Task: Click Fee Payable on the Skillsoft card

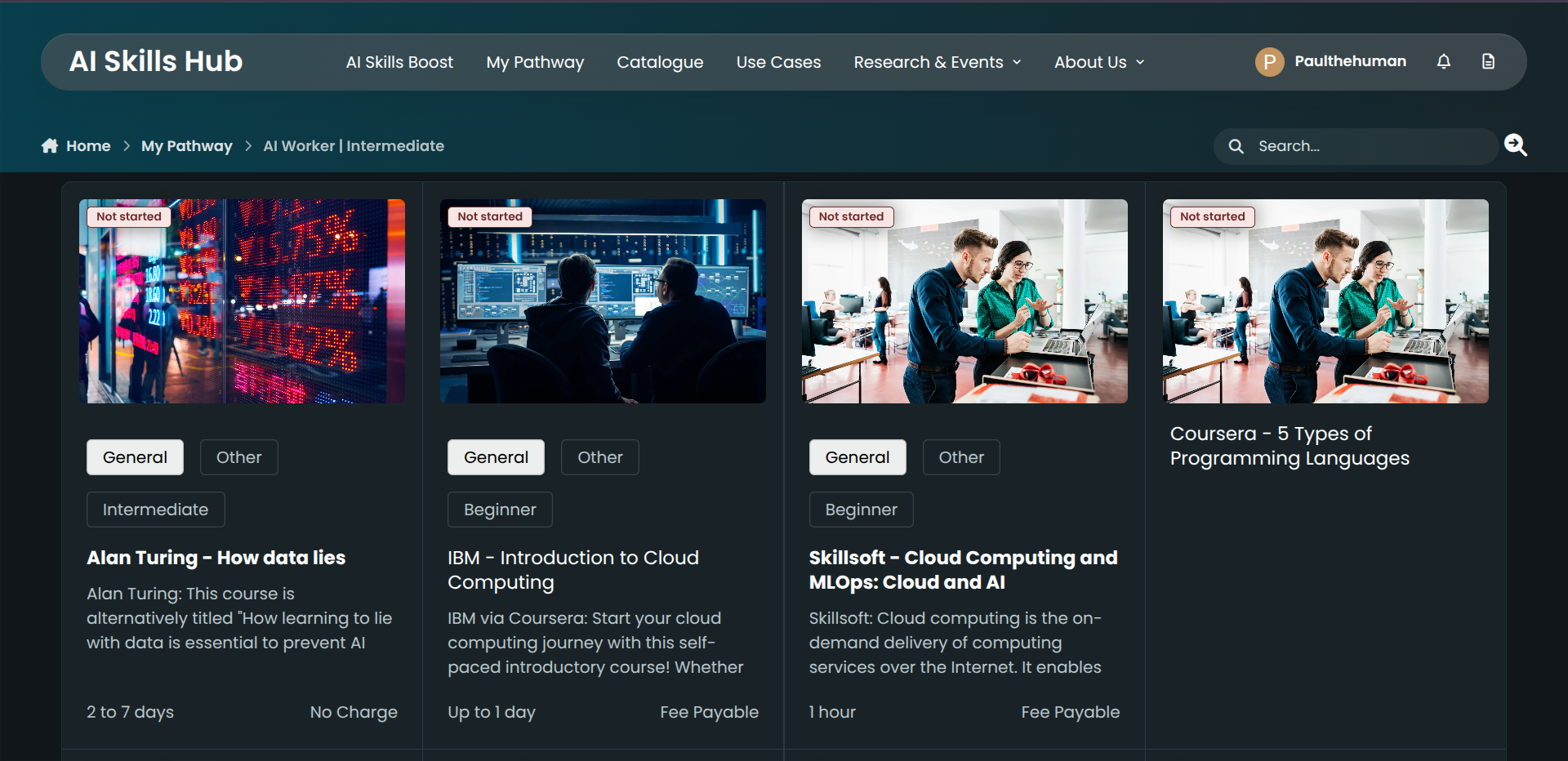Action: [x=1071, y=712]
